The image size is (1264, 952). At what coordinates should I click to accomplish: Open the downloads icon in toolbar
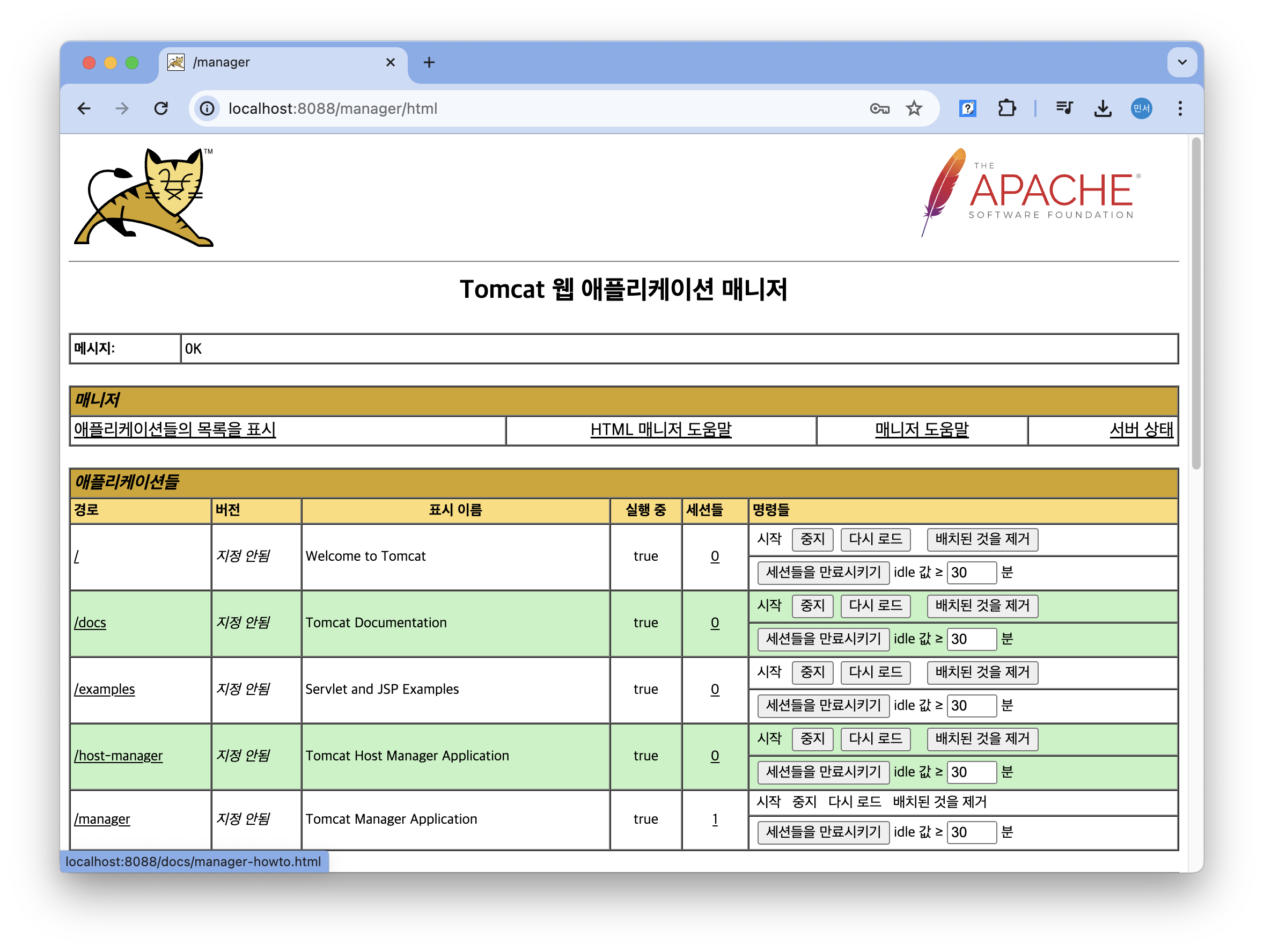[x=1103, y=108]
